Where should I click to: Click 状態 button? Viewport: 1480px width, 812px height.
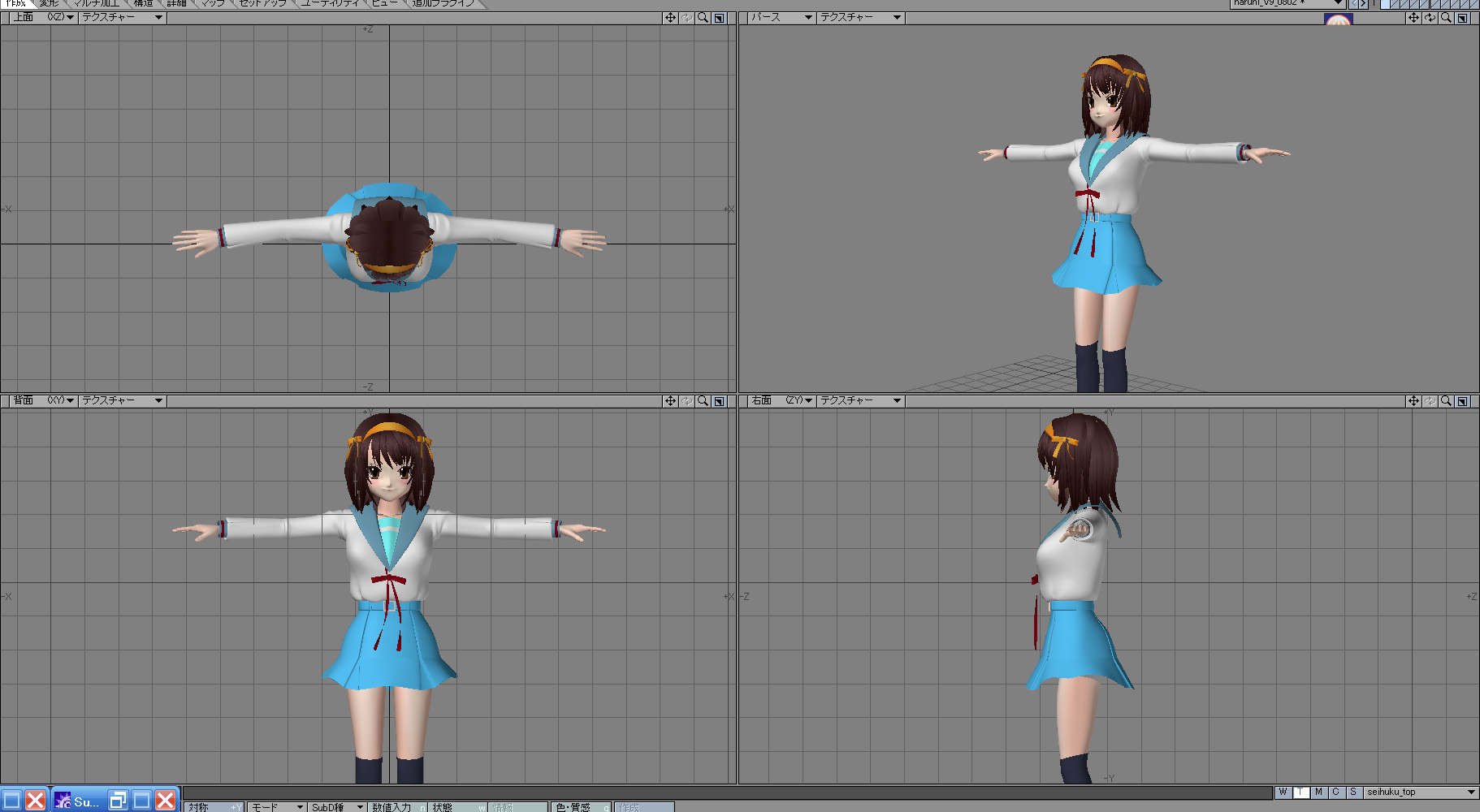[x=459, y=807]
